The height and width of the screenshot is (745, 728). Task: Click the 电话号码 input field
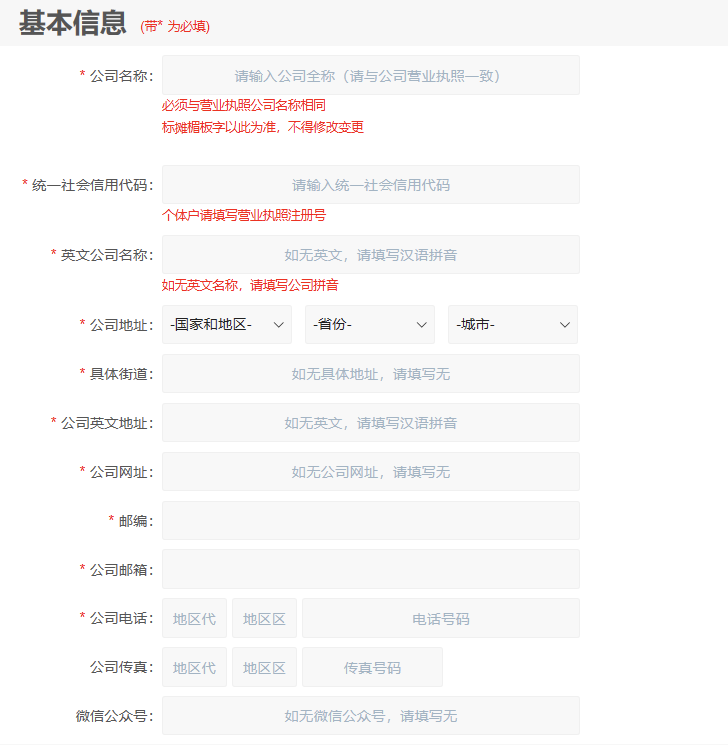(441, 618)
